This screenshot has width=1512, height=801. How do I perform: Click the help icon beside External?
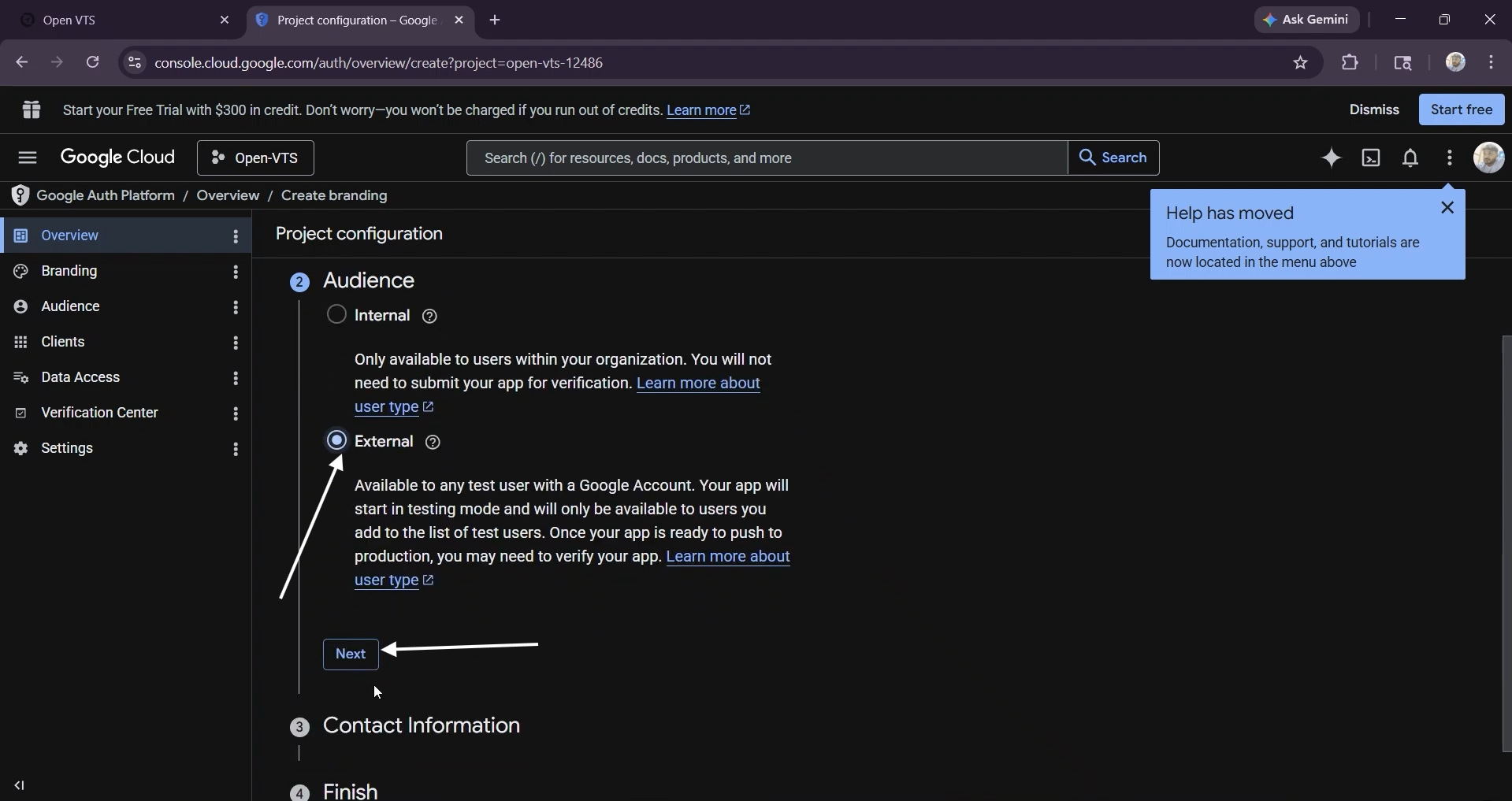(433, 442)
